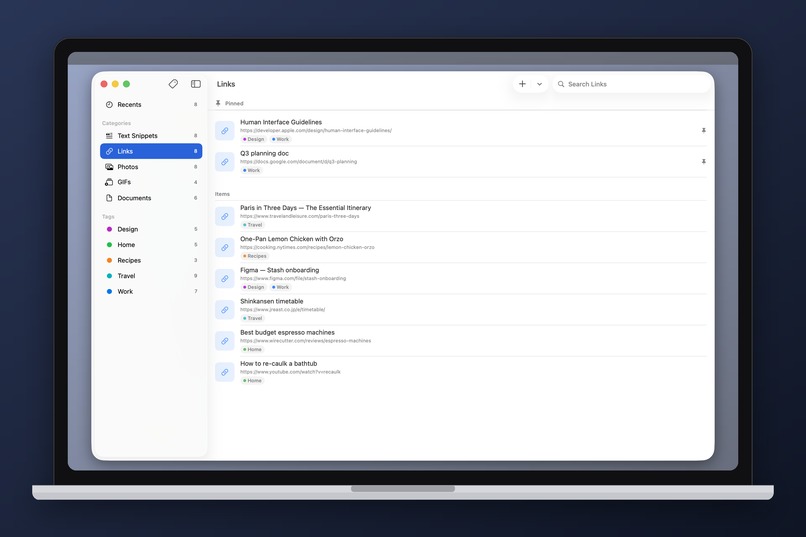The height and width of the screenshot is (537, 806).
Task: Click the developer.apple.com URL text
Action: point(316,131)
